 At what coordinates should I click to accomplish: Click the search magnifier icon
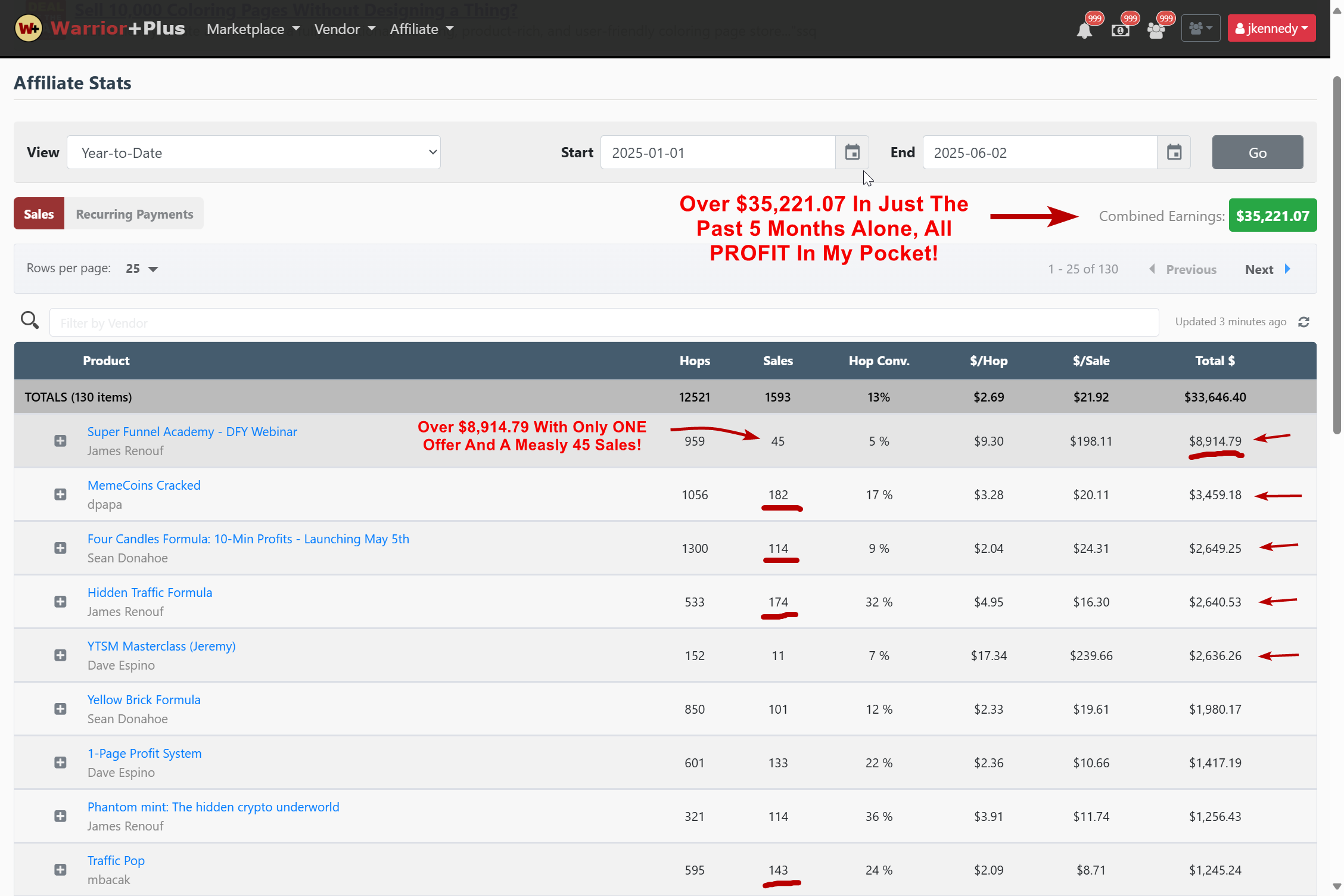point(30,321)
